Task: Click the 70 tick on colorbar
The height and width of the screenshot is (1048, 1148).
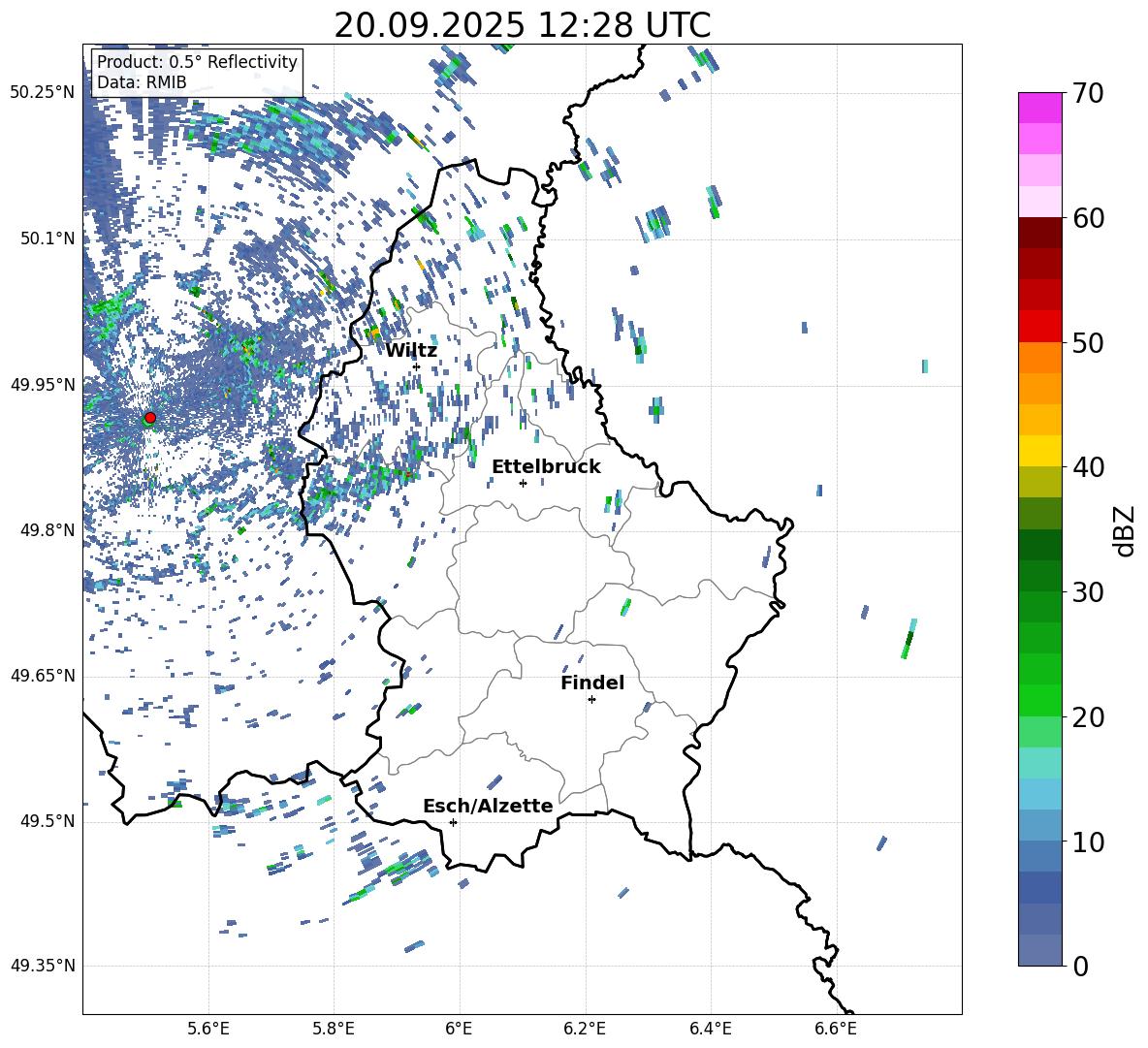Action: (1088, 93)
